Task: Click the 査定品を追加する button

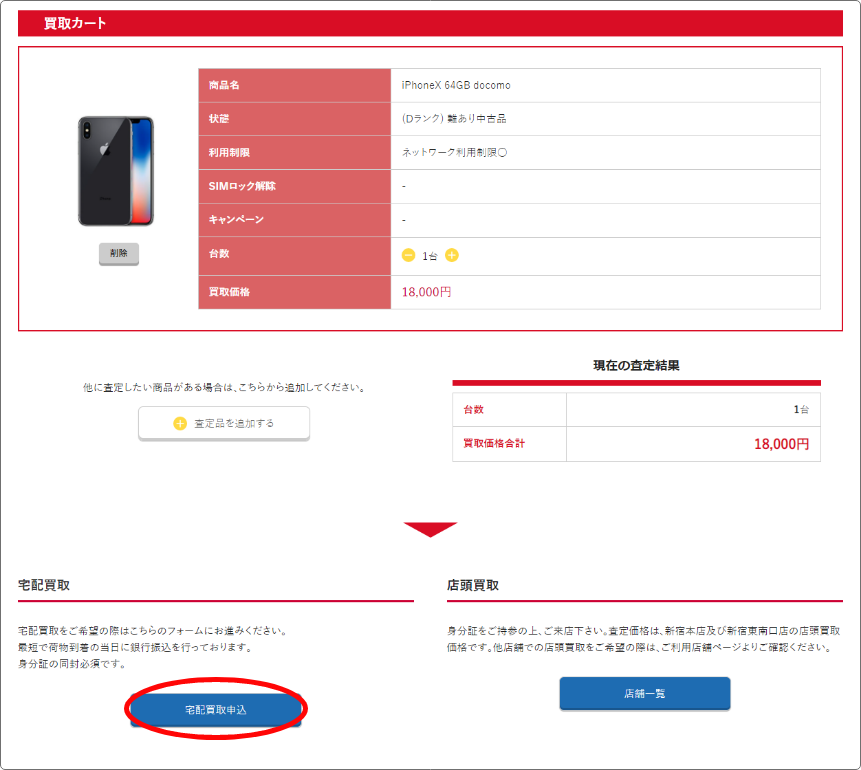Action: pyautogui.click(x=224, y=423)
